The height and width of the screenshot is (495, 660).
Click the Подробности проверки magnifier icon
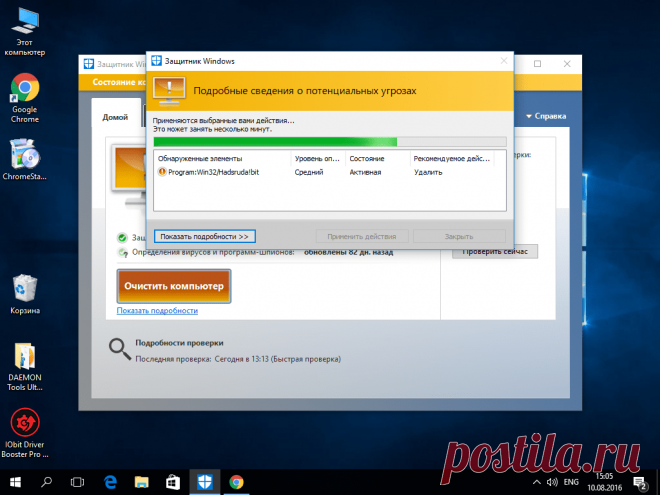pos(120,349)
